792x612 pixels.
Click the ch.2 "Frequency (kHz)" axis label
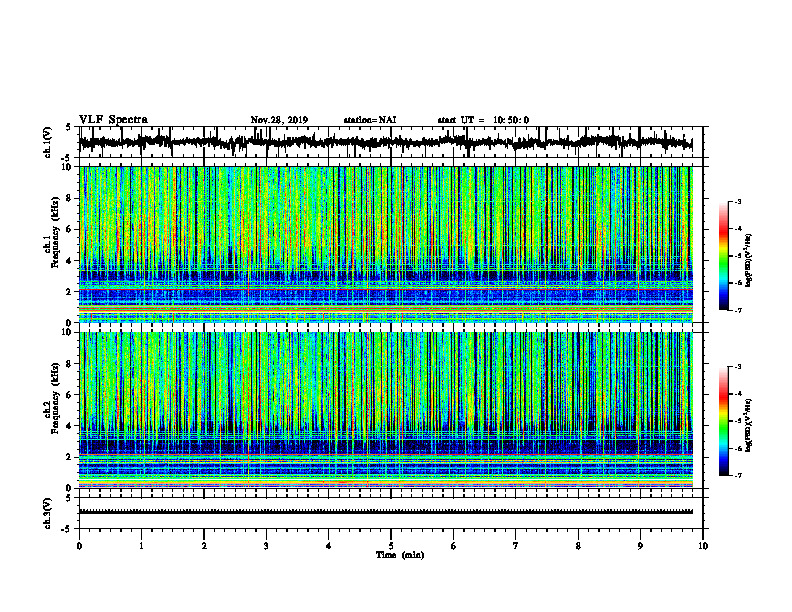click(x=55, y=398)
